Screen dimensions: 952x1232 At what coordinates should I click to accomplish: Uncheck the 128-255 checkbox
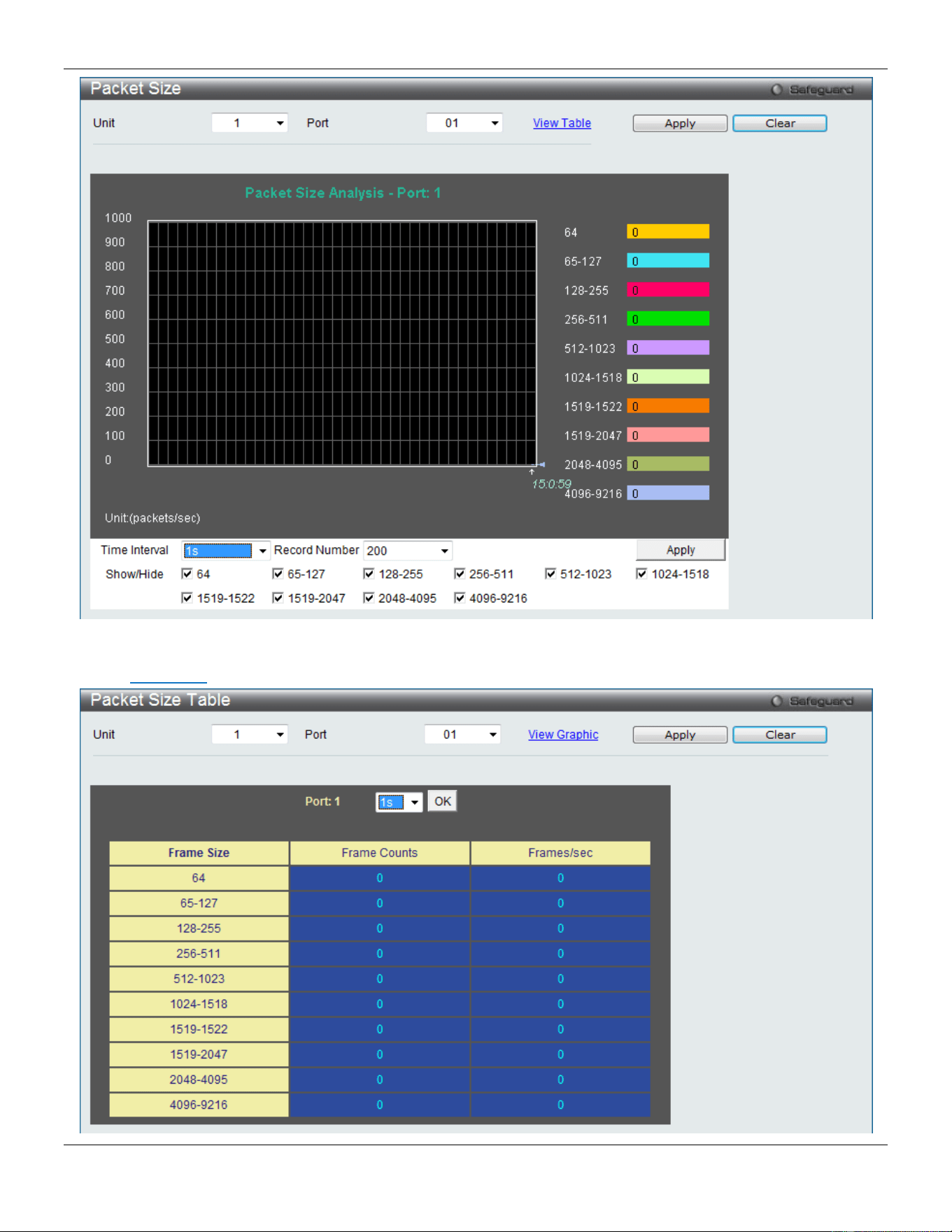click(369, 574)
